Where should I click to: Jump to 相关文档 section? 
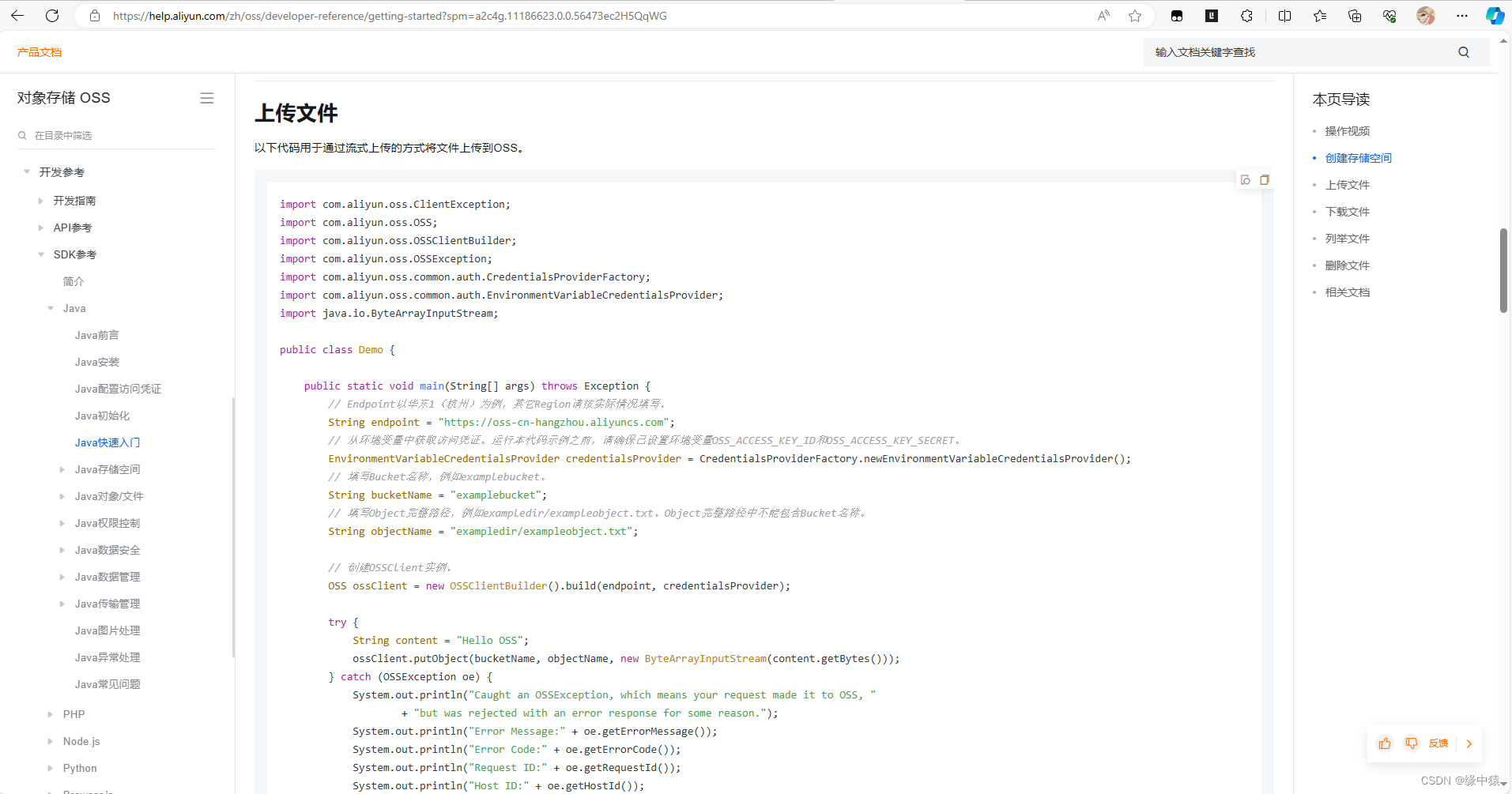tap(1348, 292)
